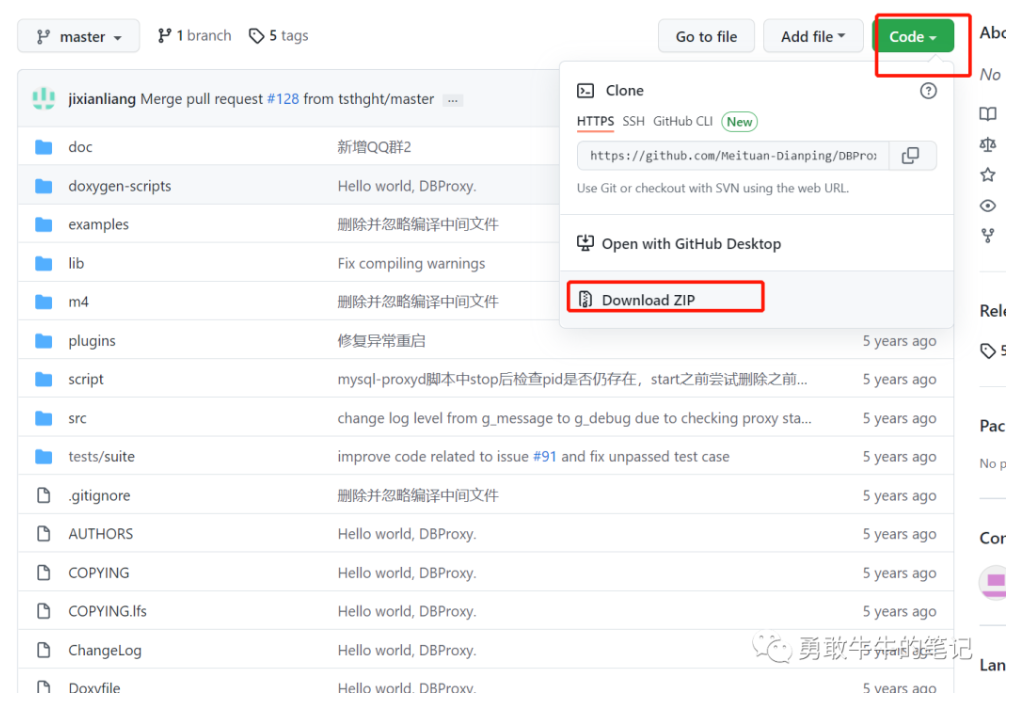
Task: Click the folder icon next to plugins
Action: point(44,341)
